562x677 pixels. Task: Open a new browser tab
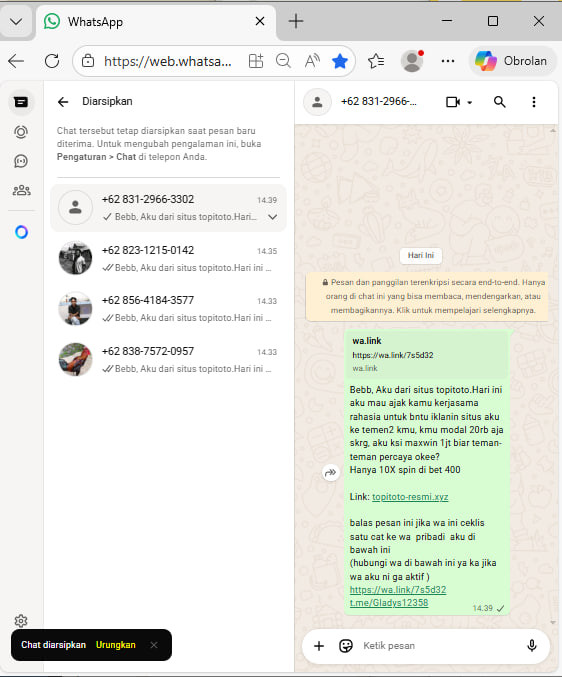[x=296, y=21]
